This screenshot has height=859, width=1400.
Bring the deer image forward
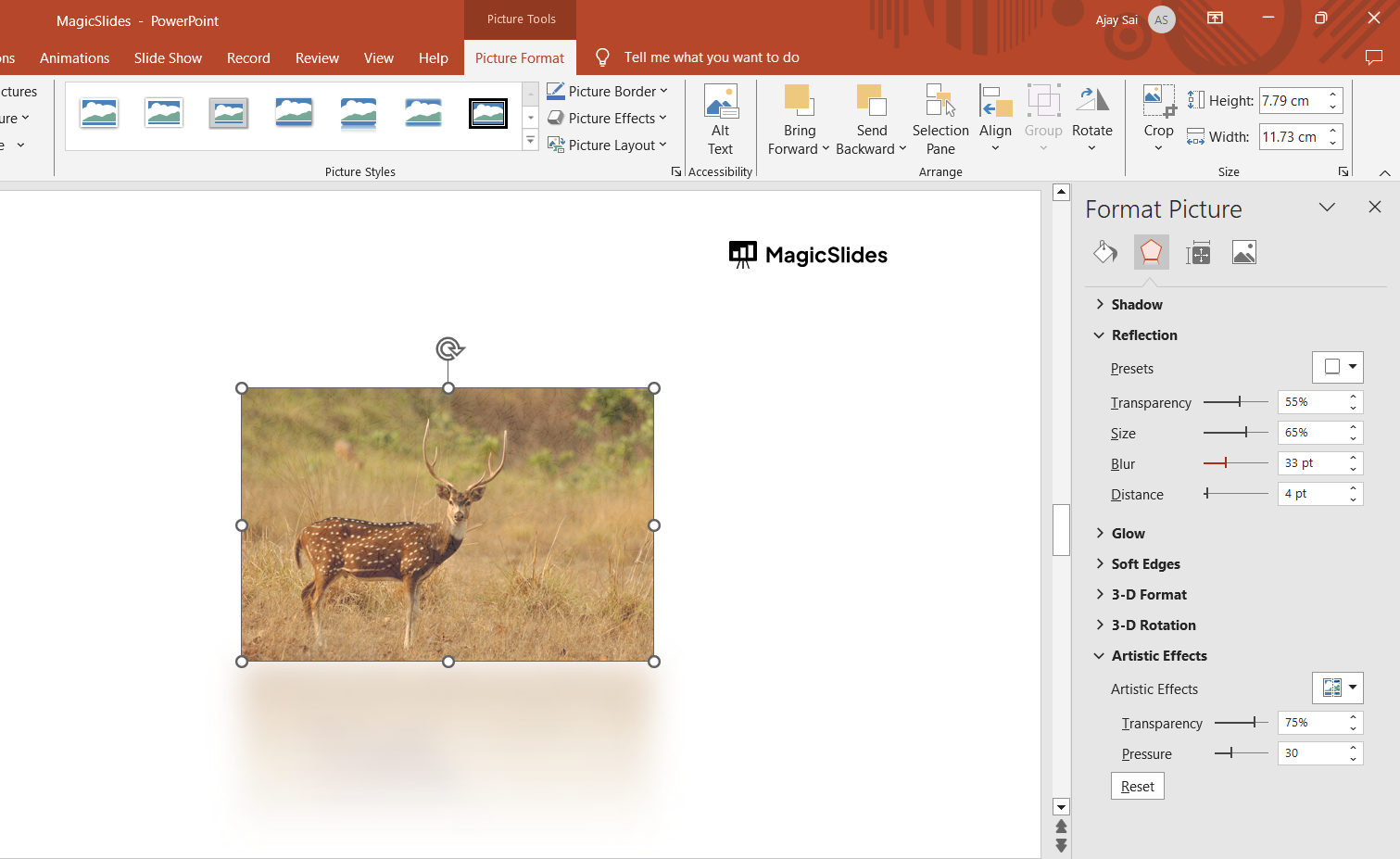click(798, 119)
